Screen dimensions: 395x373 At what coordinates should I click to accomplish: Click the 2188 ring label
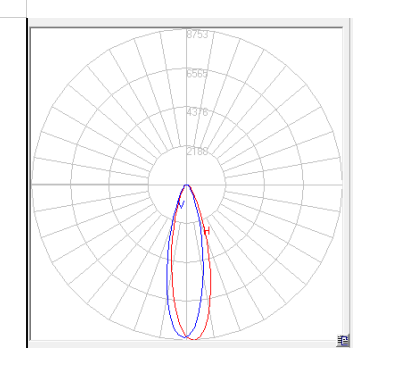(x=197, y=151)
